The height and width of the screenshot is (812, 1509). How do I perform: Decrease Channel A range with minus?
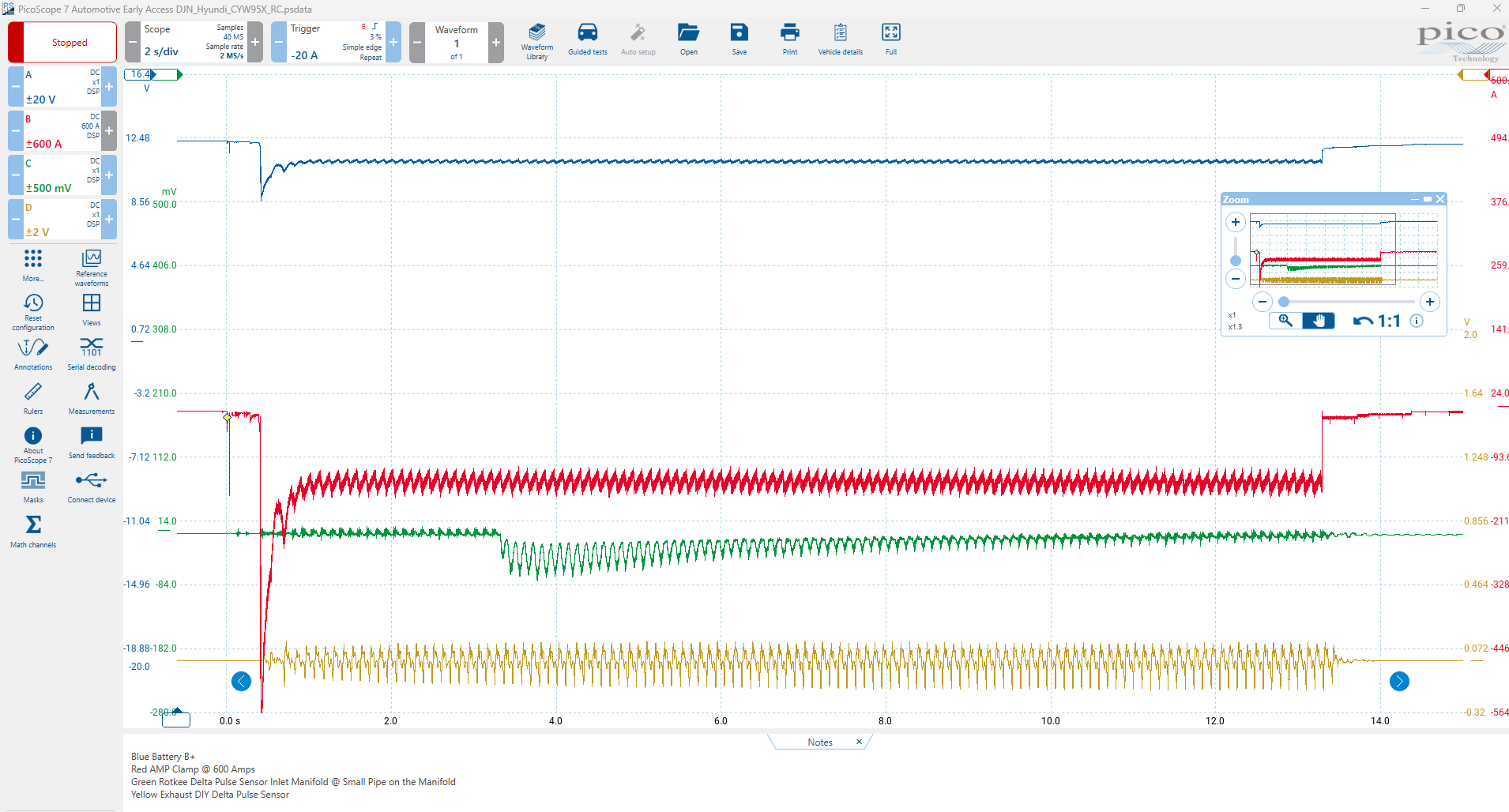click(x=16, y=86)
